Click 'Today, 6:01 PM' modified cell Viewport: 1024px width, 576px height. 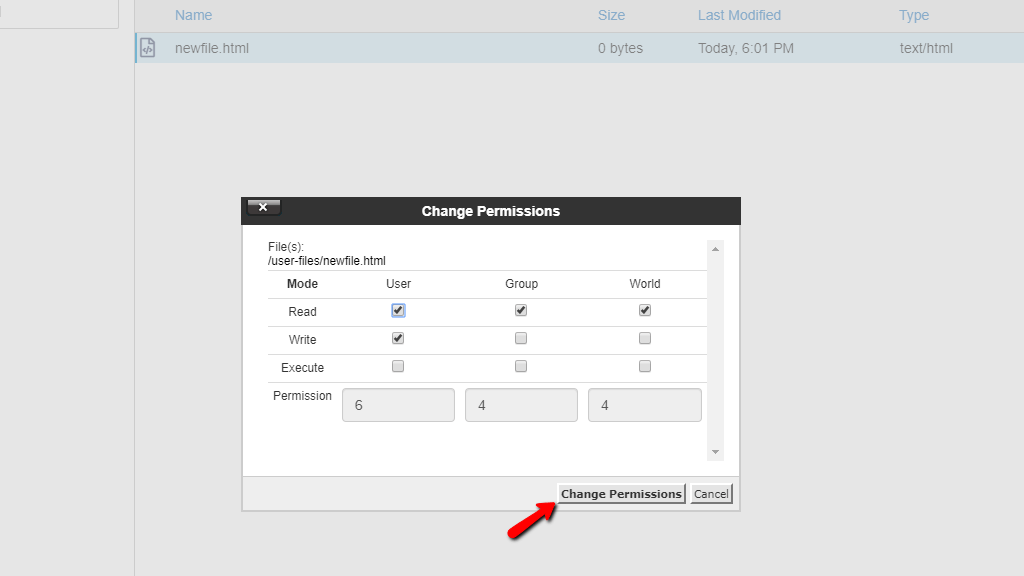tap(746, 48)
